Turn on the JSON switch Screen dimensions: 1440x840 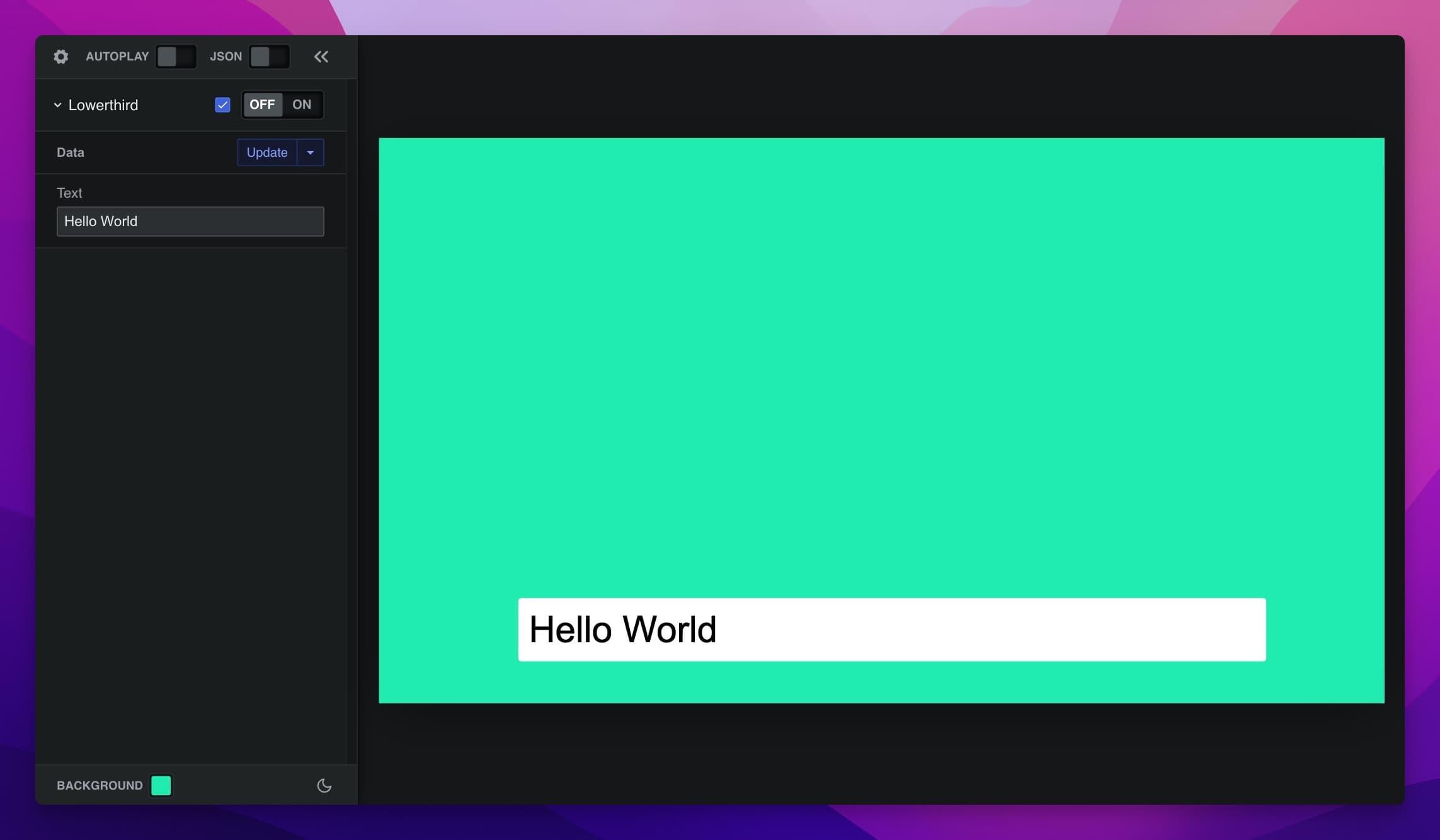pyautogui.click(x=269, y=57)
